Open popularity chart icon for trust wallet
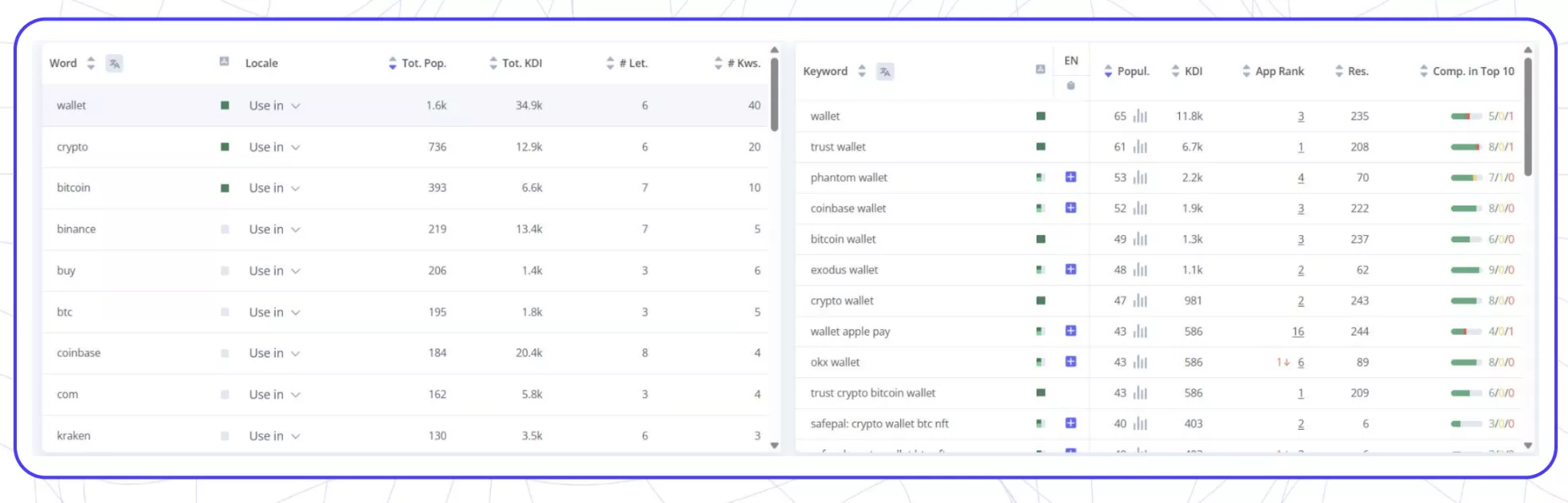The height and width of the screenshot is (503, 1568). coord(1140,147)
